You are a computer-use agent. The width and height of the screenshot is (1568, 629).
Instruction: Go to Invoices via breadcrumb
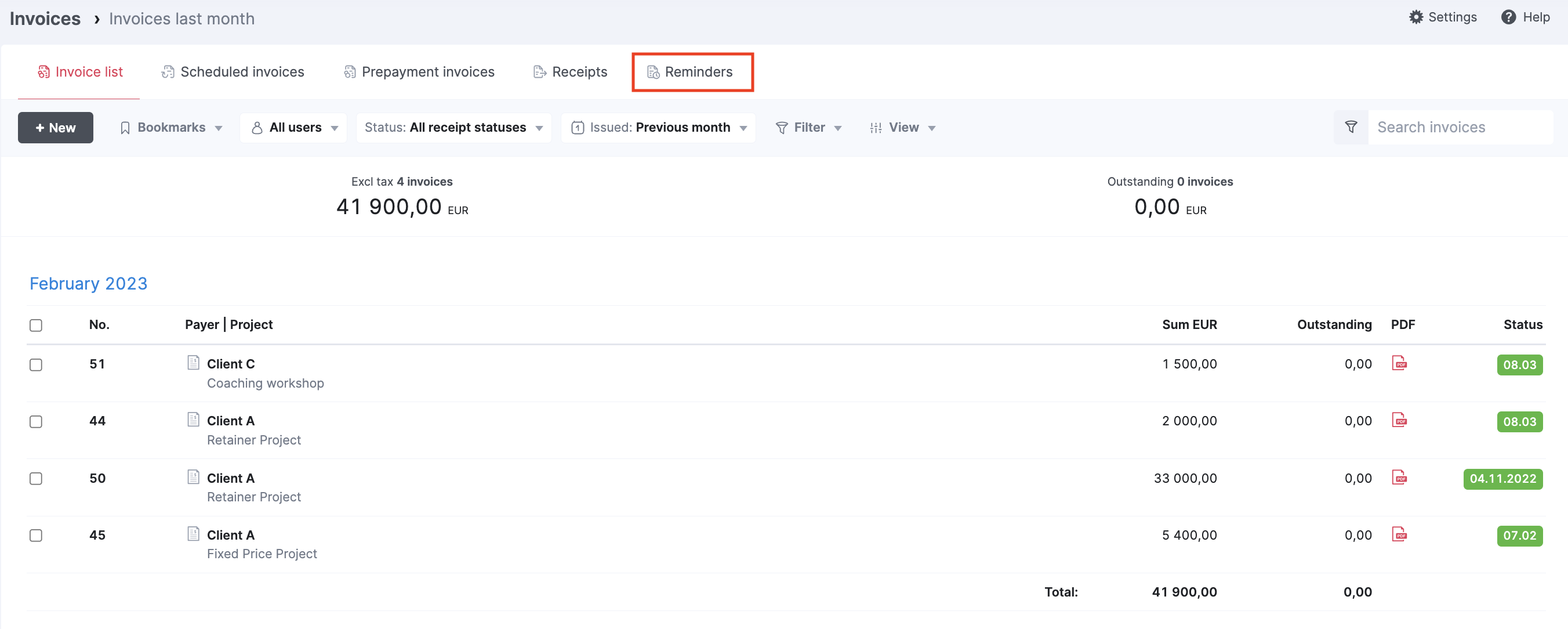45,18
